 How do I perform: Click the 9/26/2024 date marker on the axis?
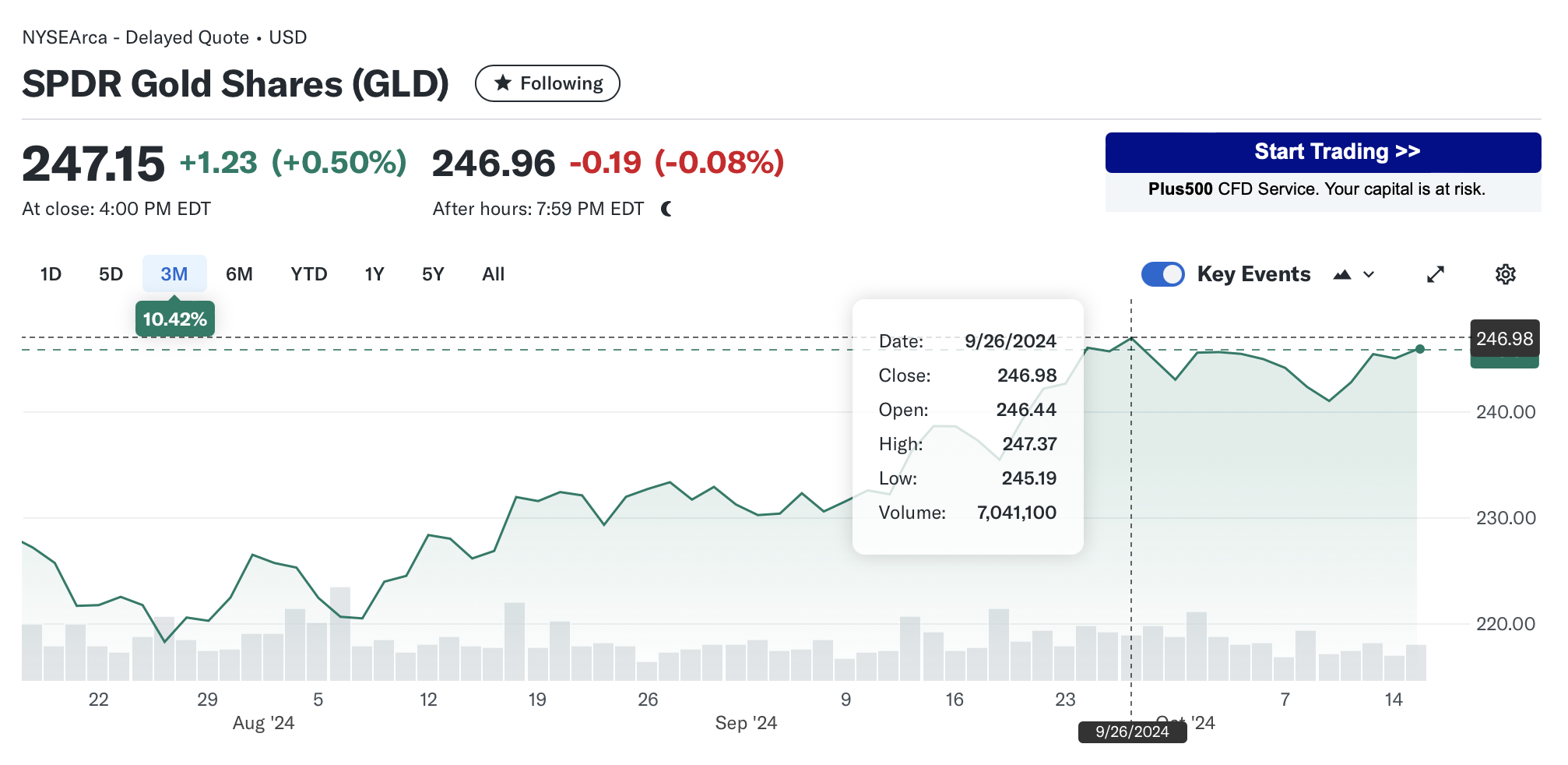[x=1132, y=732]
